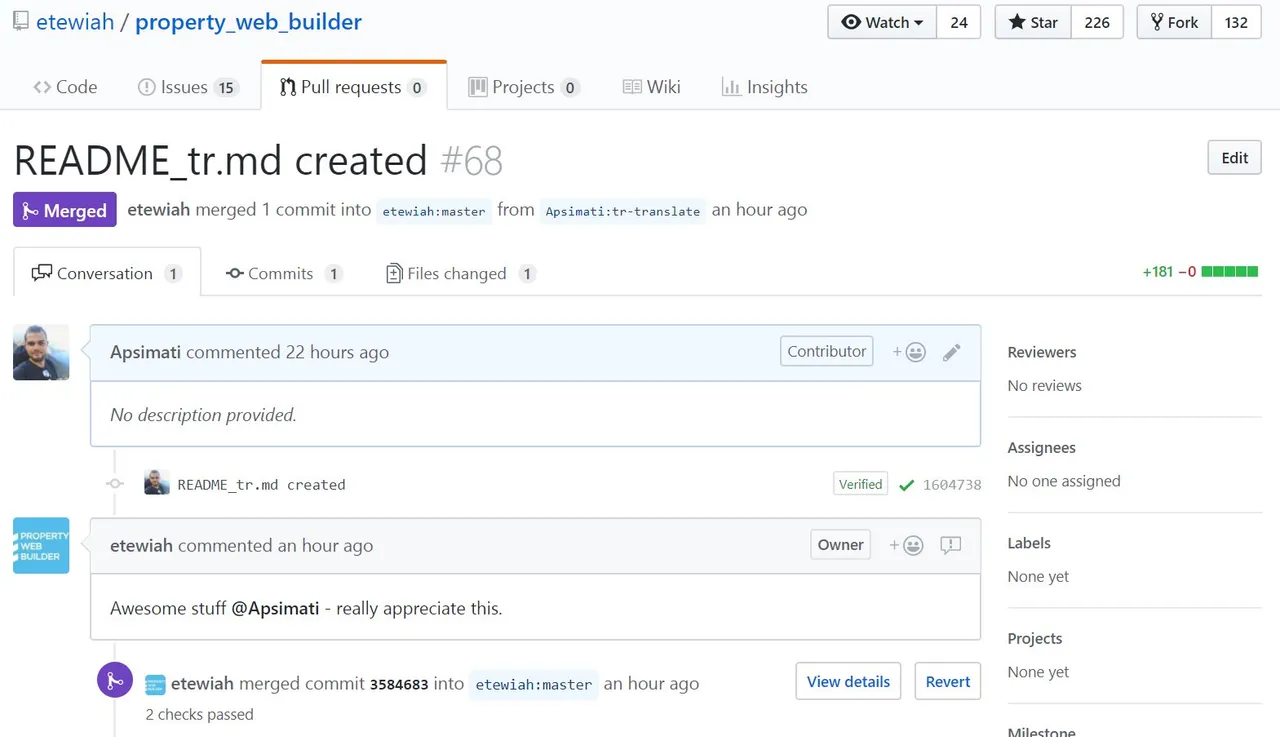Open commit hash 1604738
1280x737 pixels.
pyautogui.click(x=952, y=484)
